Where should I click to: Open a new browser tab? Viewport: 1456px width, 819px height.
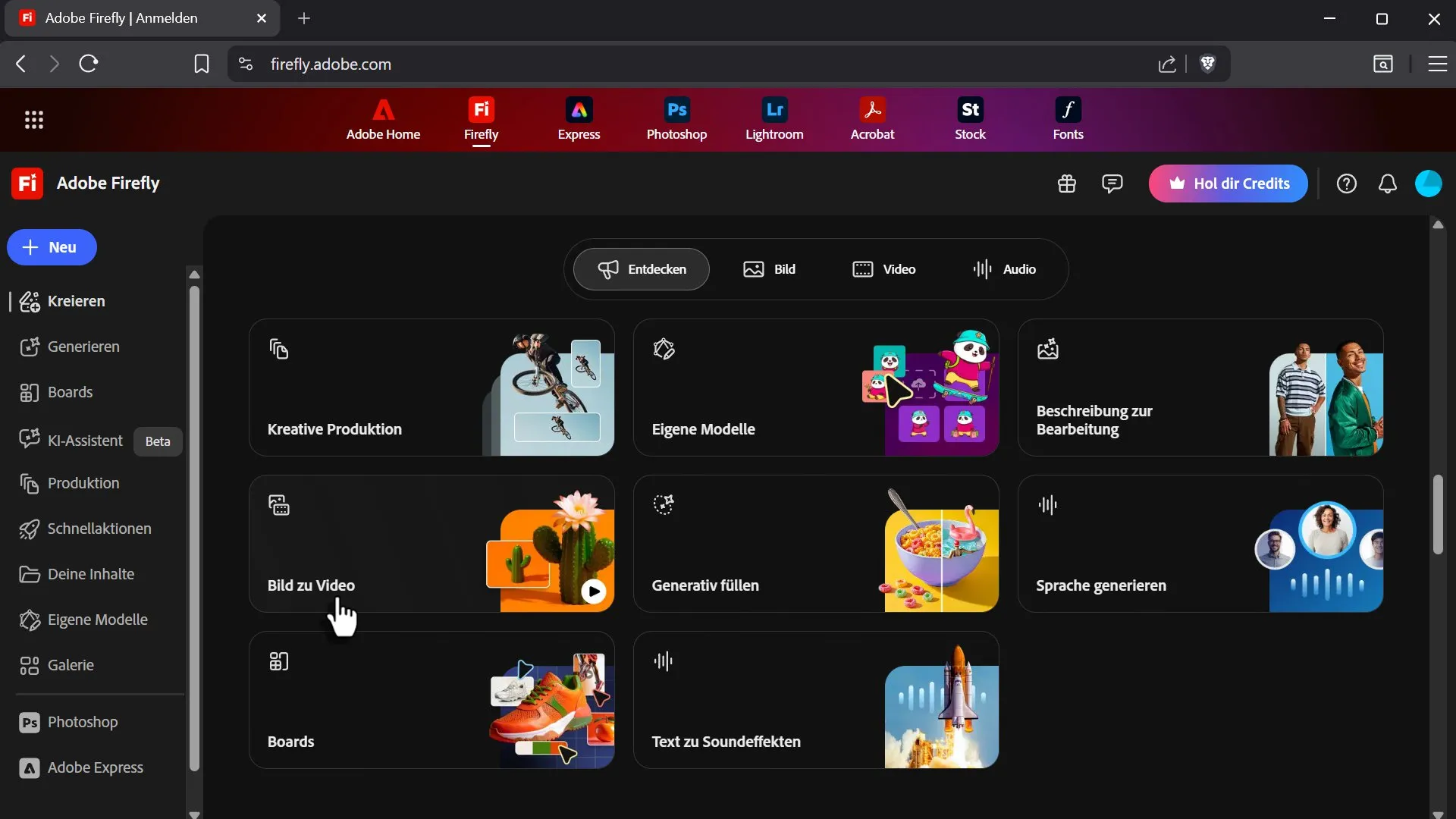[x=304, y=18]
